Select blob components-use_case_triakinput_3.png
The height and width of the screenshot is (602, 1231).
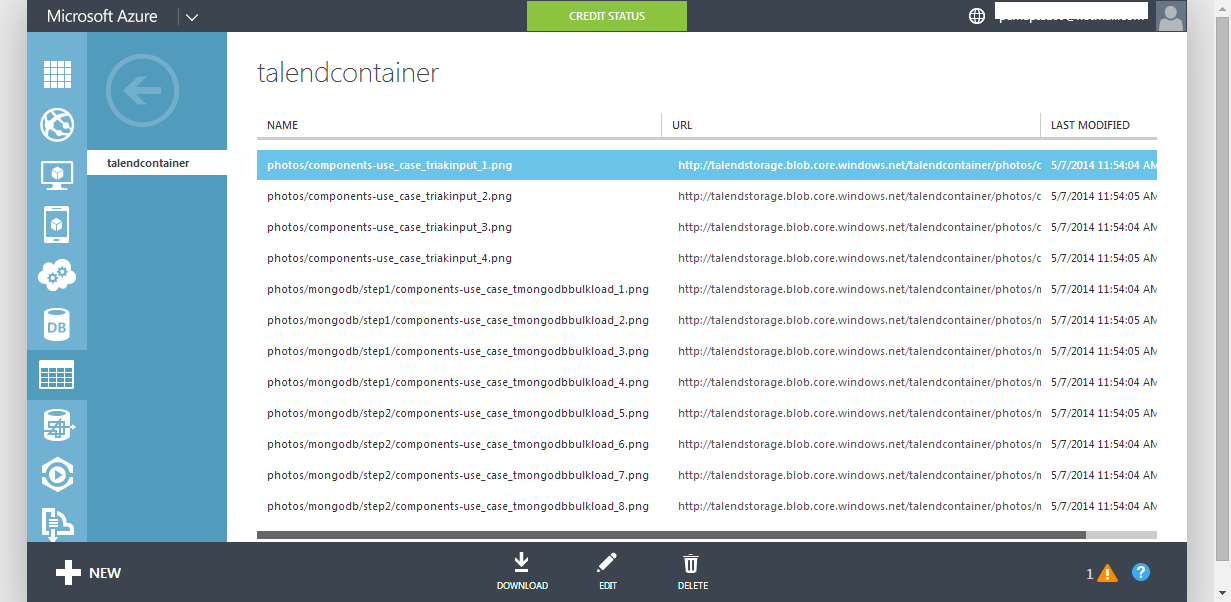point(389,227)
